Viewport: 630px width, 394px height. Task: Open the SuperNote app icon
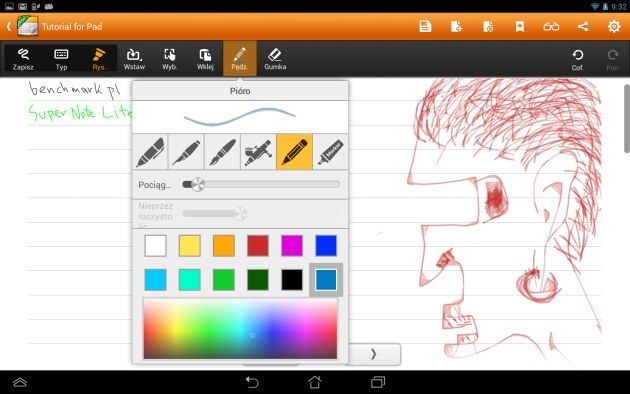pos(27,26)
